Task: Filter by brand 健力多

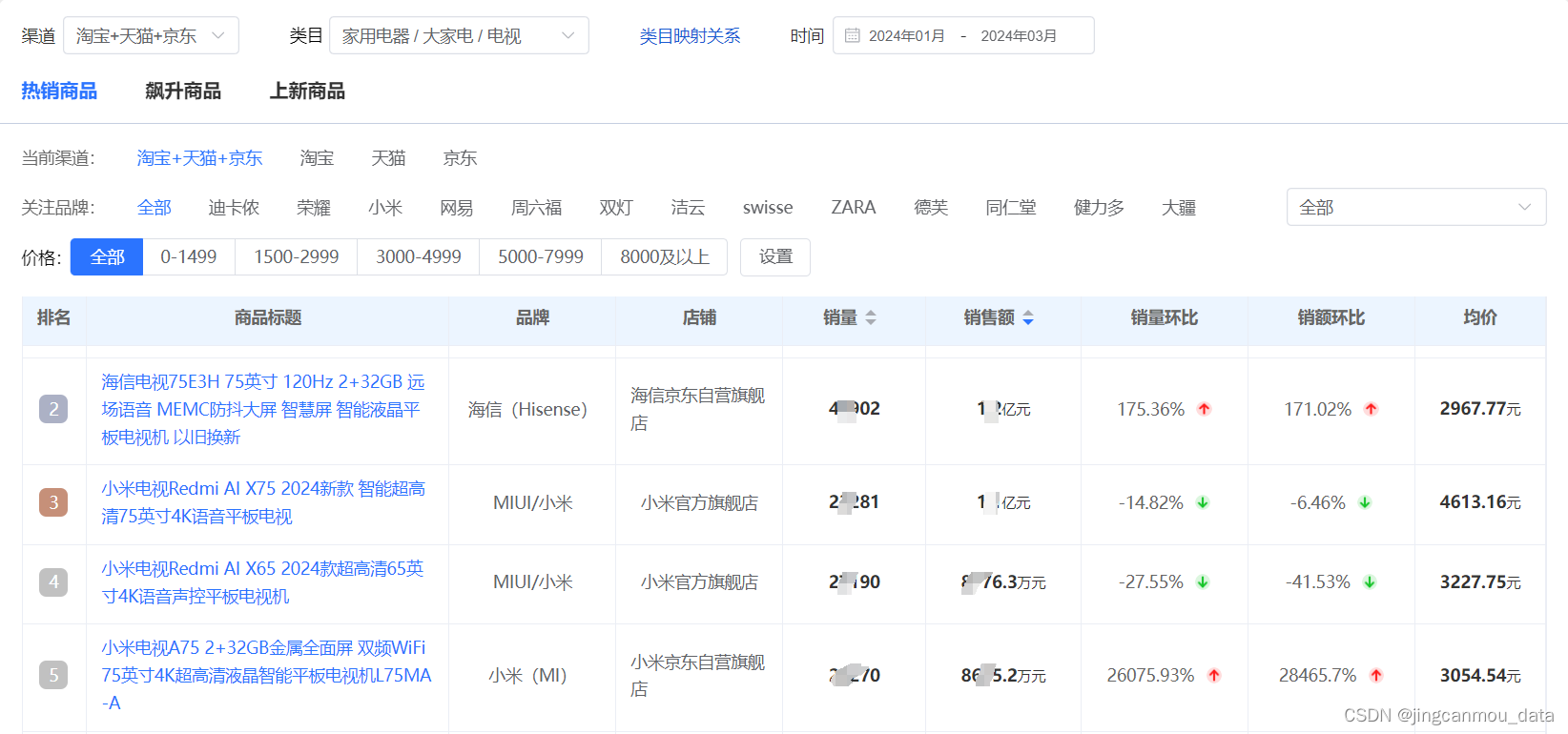Action: 1099,208
